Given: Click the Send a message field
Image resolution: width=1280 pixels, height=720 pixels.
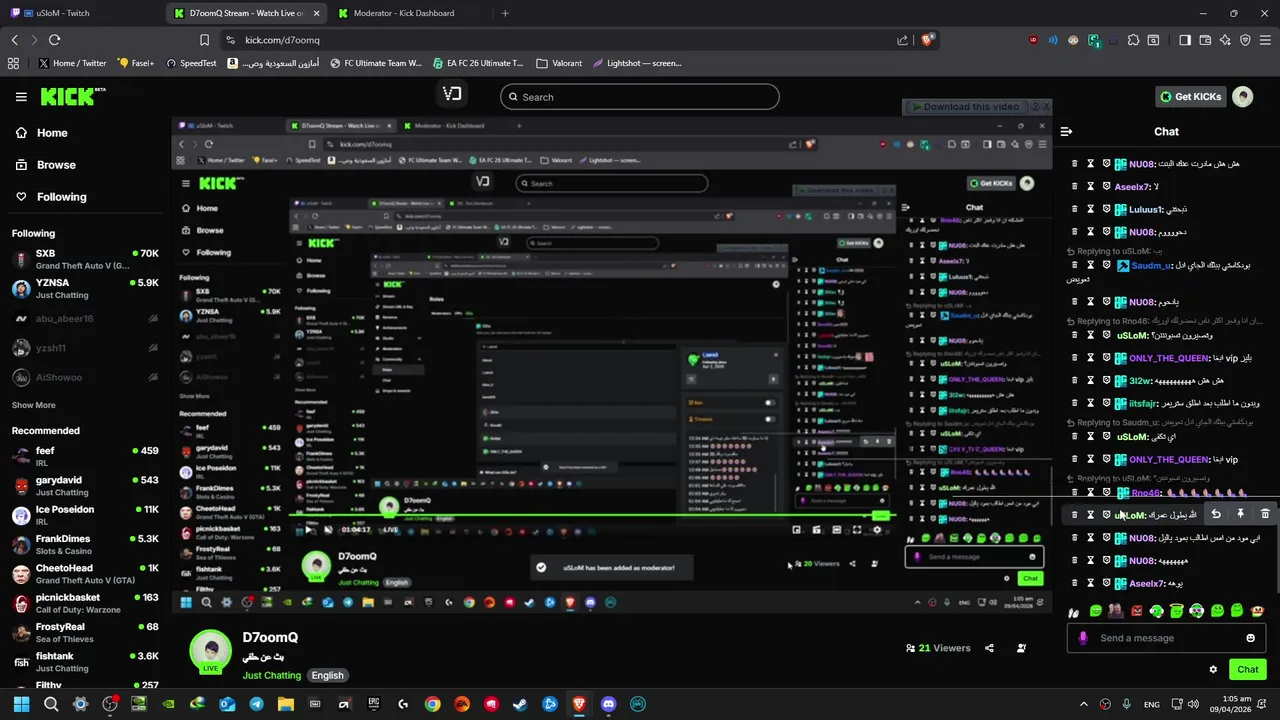Looking at the screenshot, I should 1167,638.
